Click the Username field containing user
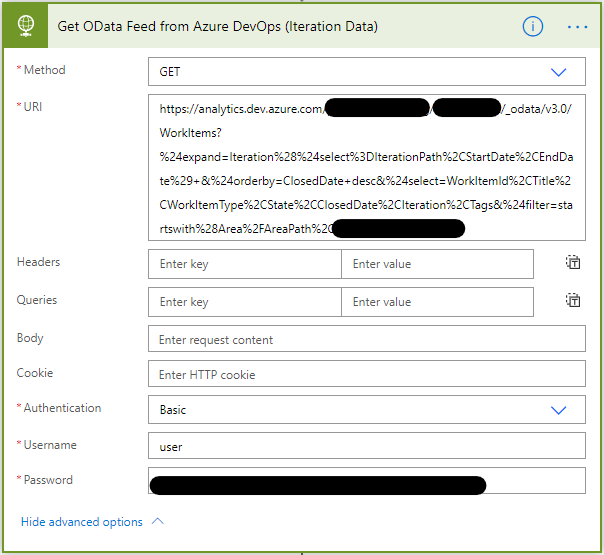Screen dimensions: 604x555 367,446
